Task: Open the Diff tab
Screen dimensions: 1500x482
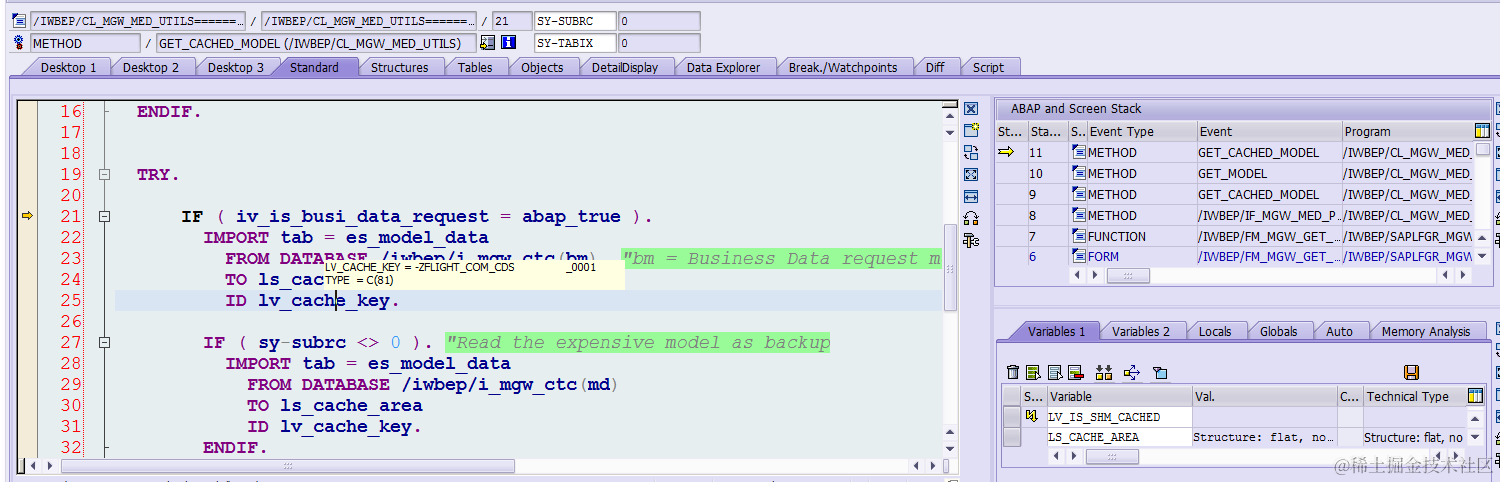Action: click(935, 67)
